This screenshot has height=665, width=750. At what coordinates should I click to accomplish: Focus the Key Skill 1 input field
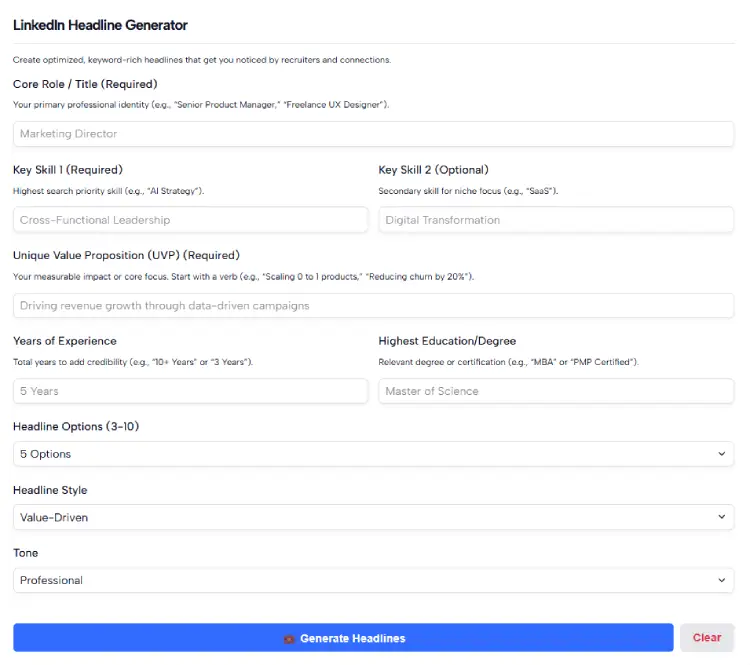(191, 220)
